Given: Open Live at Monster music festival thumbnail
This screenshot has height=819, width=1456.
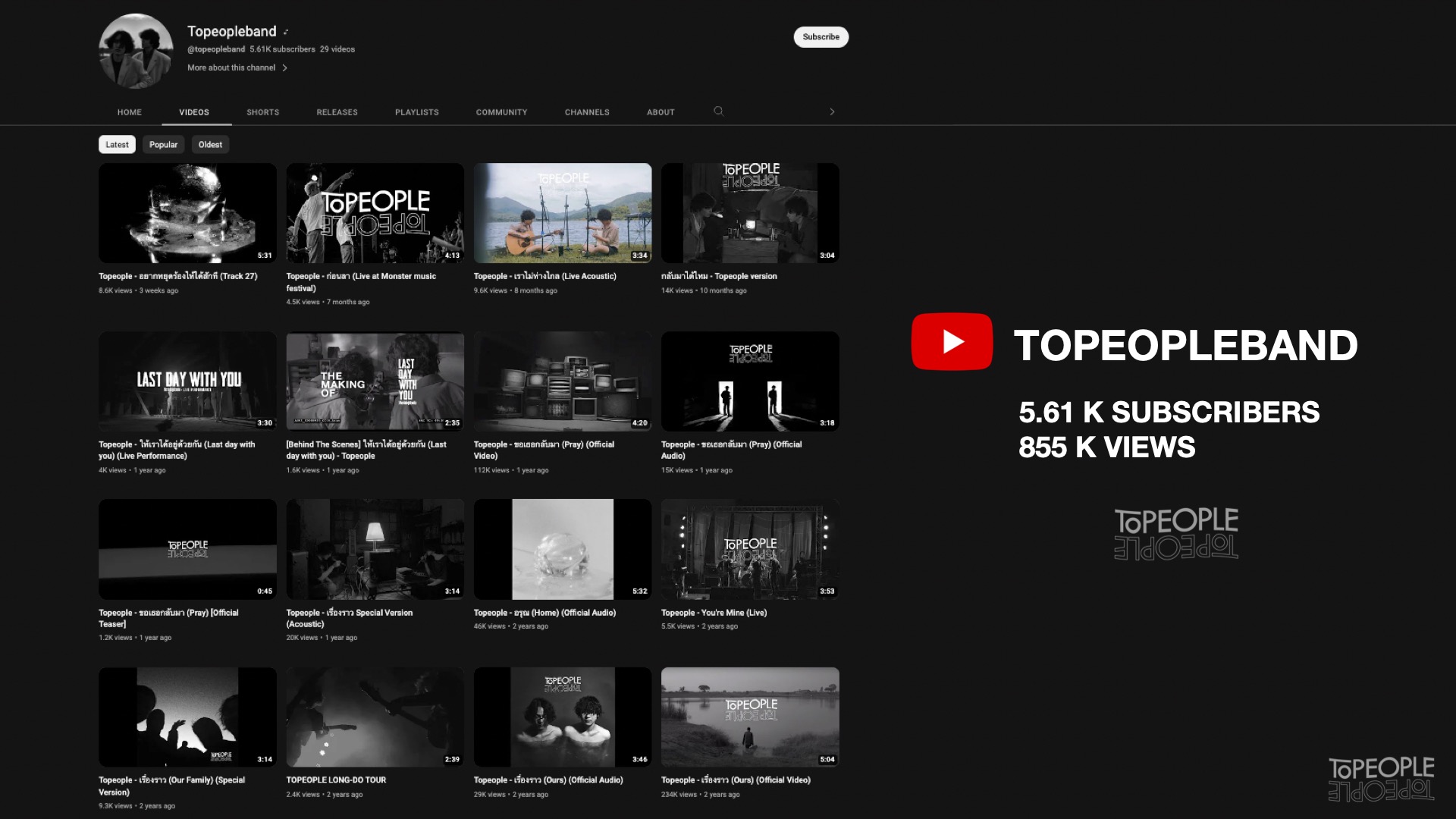Looking at the screenshot, I should (375, 213).
